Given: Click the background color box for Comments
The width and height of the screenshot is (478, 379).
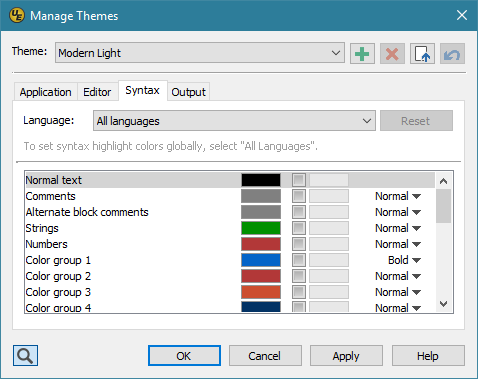Looking at the screenshot, I should (329, 196).
